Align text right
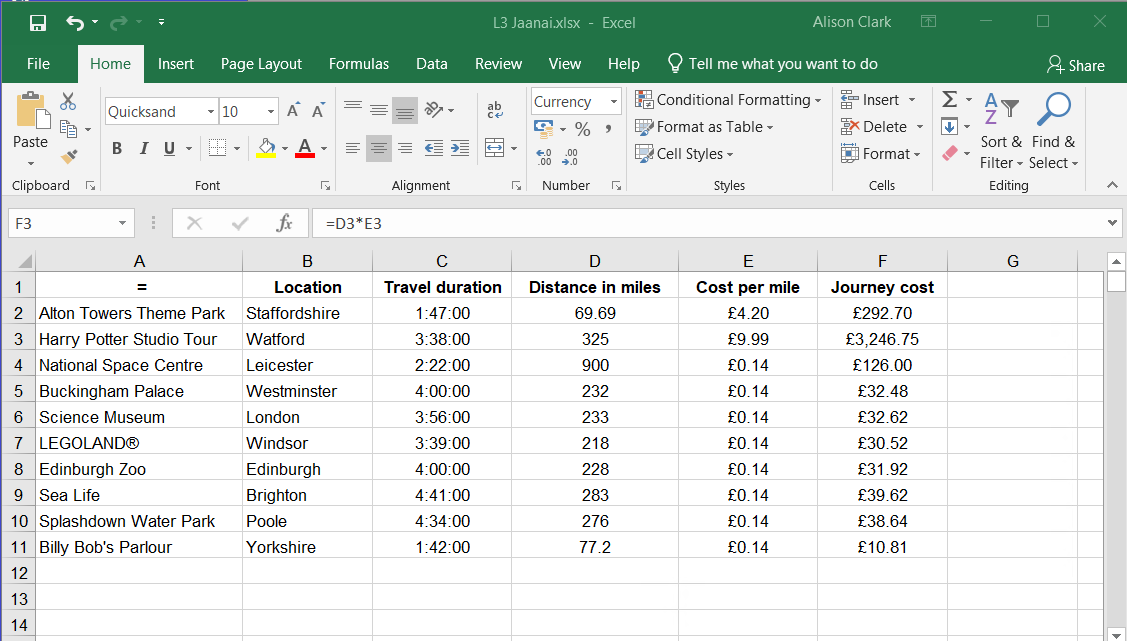Viewport: 1127px width, 641px height. 405,149
